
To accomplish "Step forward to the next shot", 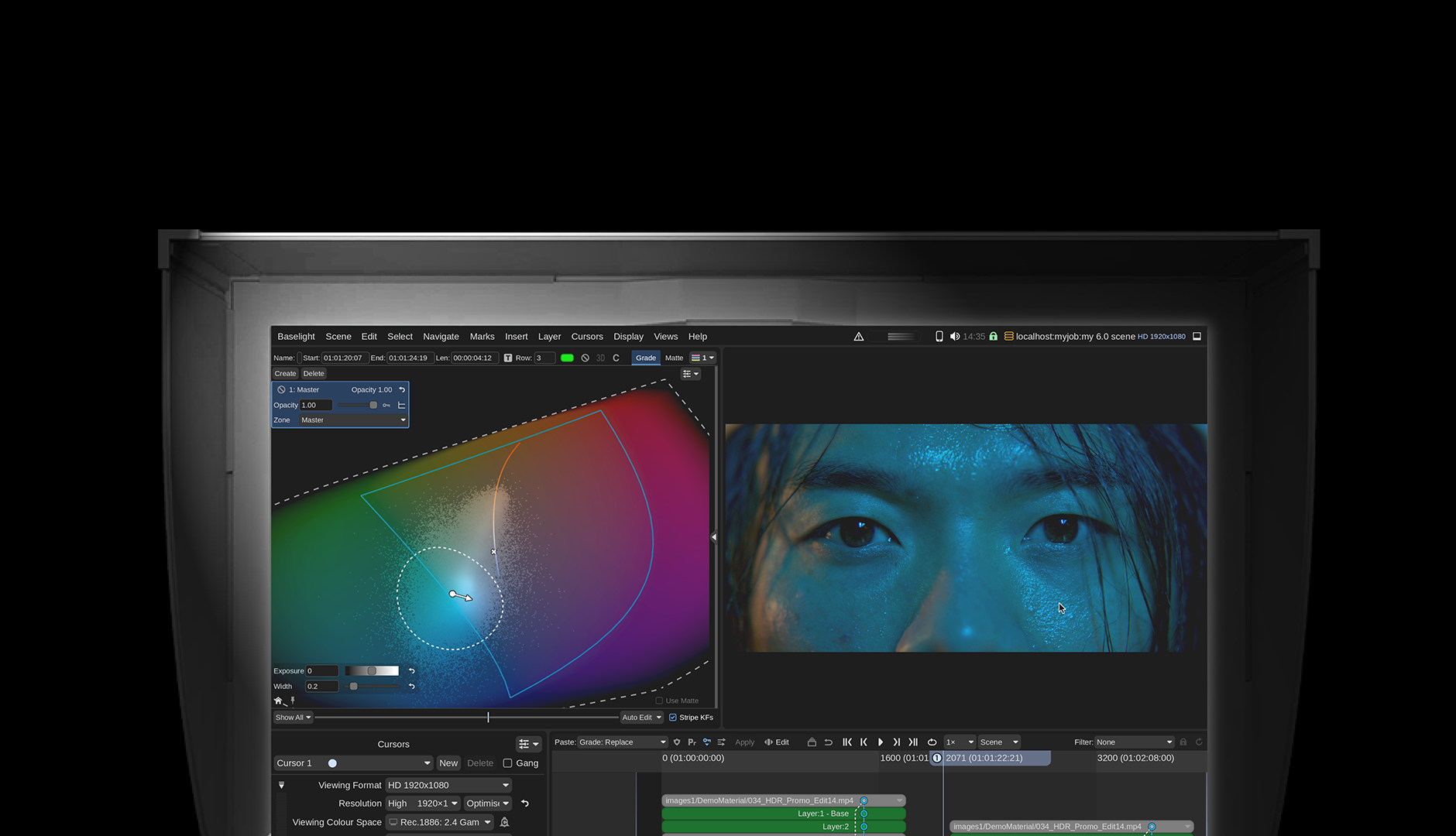I will pyautogui.click(x=896, y=742).
